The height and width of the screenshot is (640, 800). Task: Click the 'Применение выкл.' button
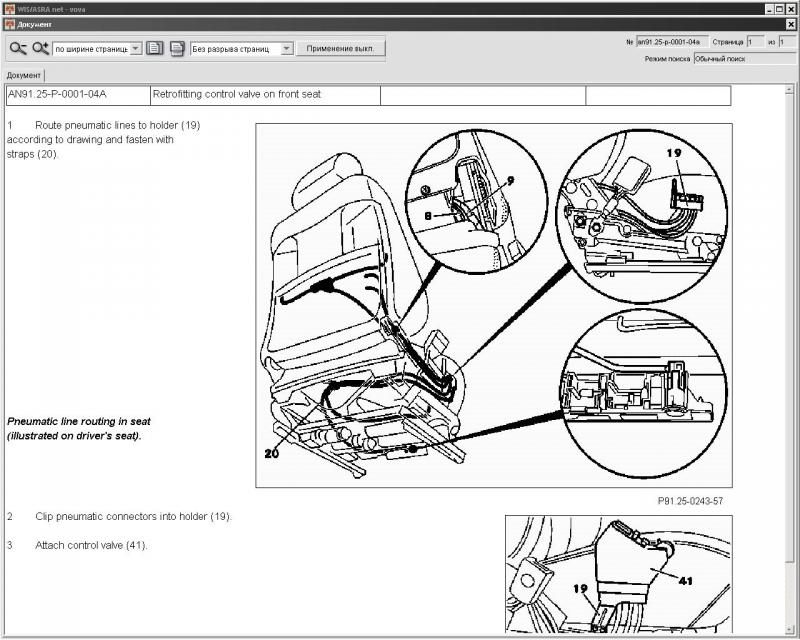340,48
